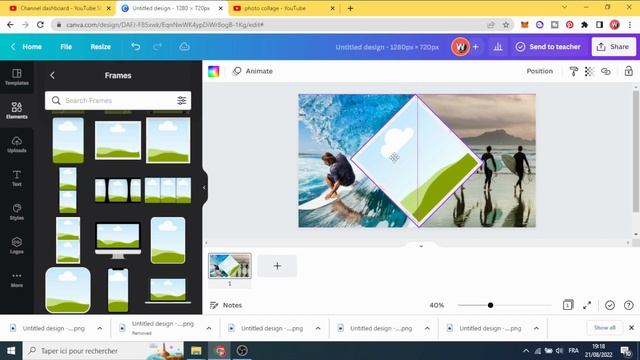
Task: Click the Redo arrow
Action: click(x=158, y=47)
